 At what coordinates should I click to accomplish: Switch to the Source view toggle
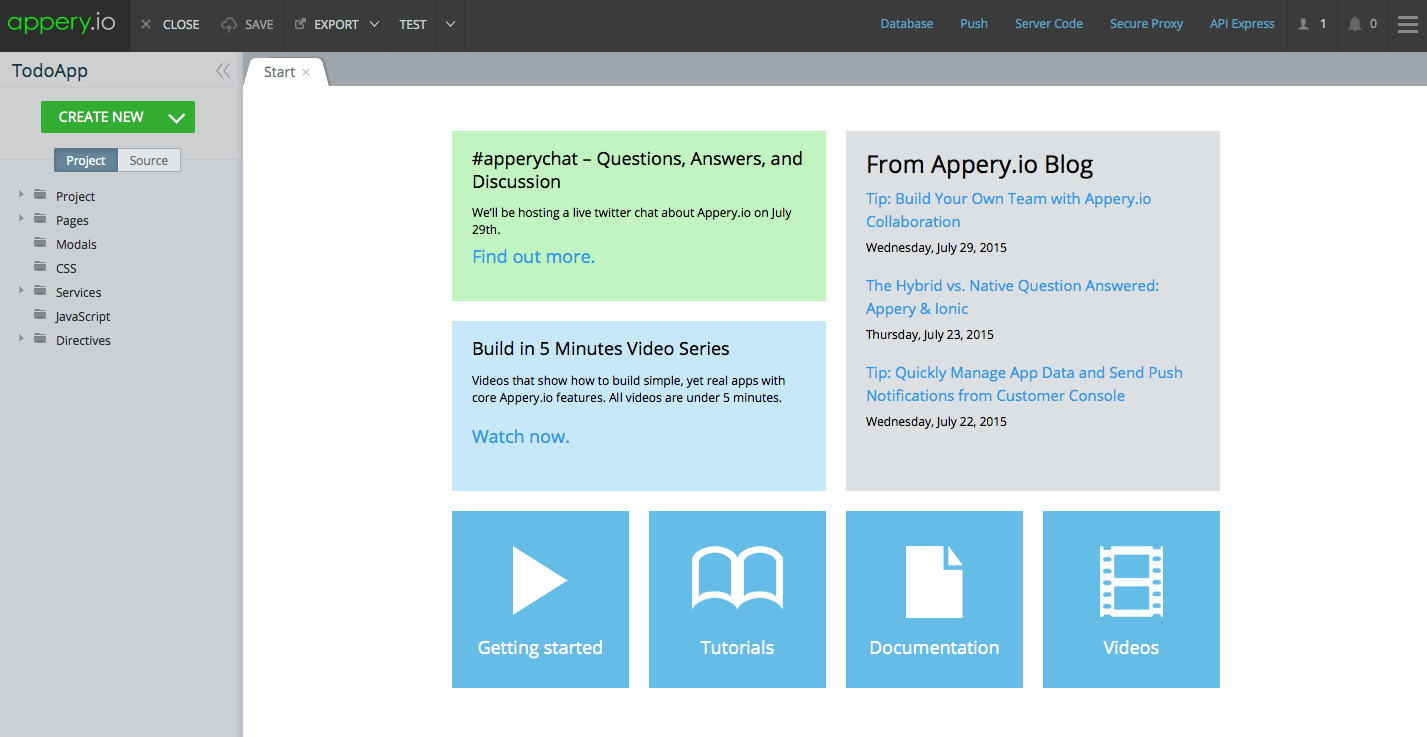pos(149,160)
